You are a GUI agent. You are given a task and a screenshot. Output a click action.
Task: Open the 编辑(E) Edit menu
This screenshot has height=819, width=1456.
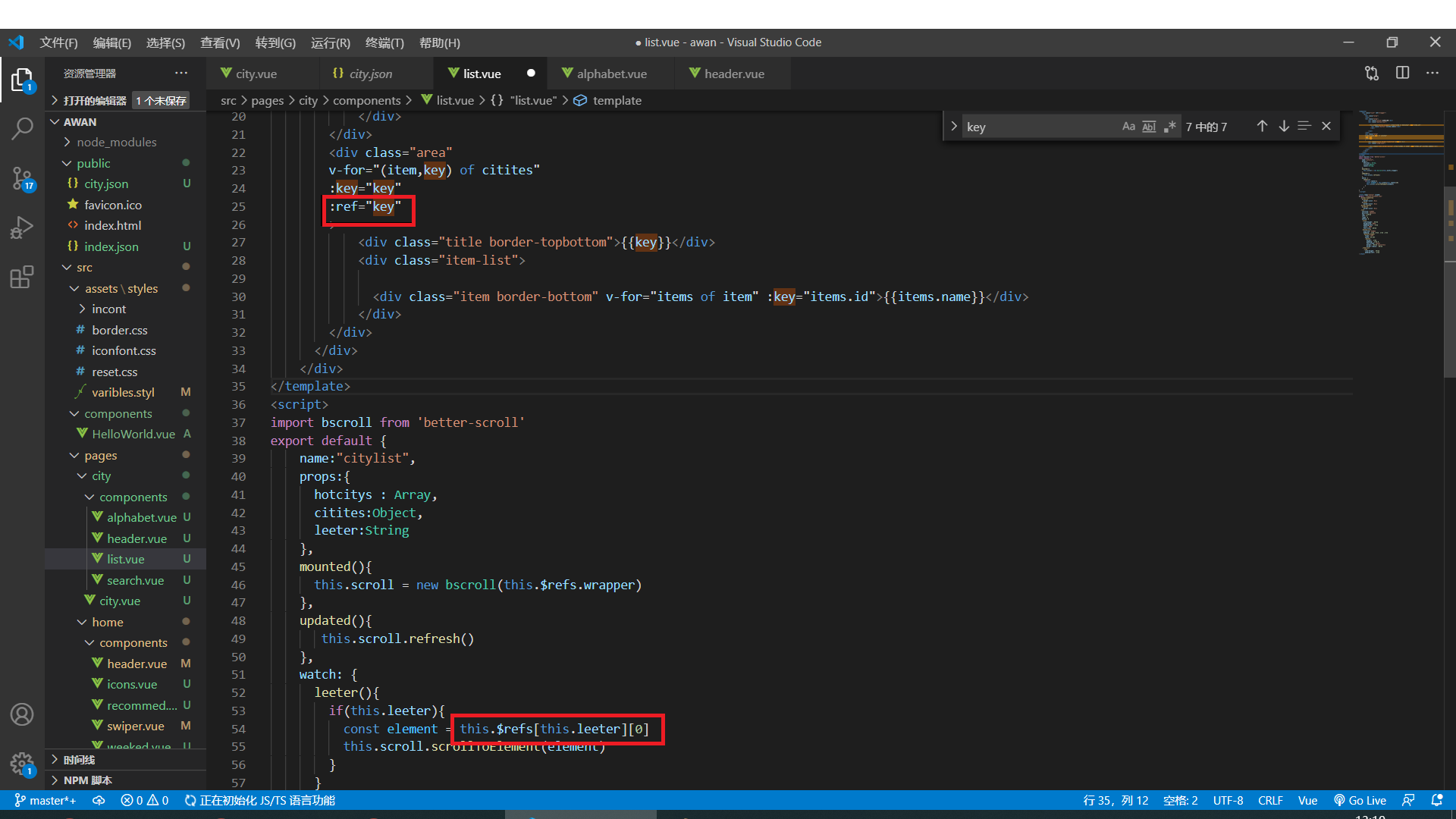(111, 42)
